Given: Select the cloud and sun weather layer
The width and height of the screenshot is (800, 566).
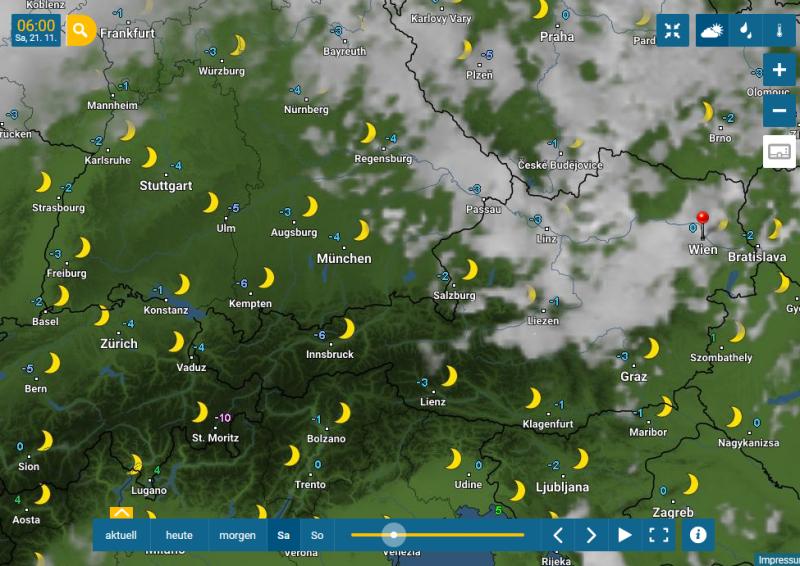Looking at the screenshot, I should [x=712, y=31].
